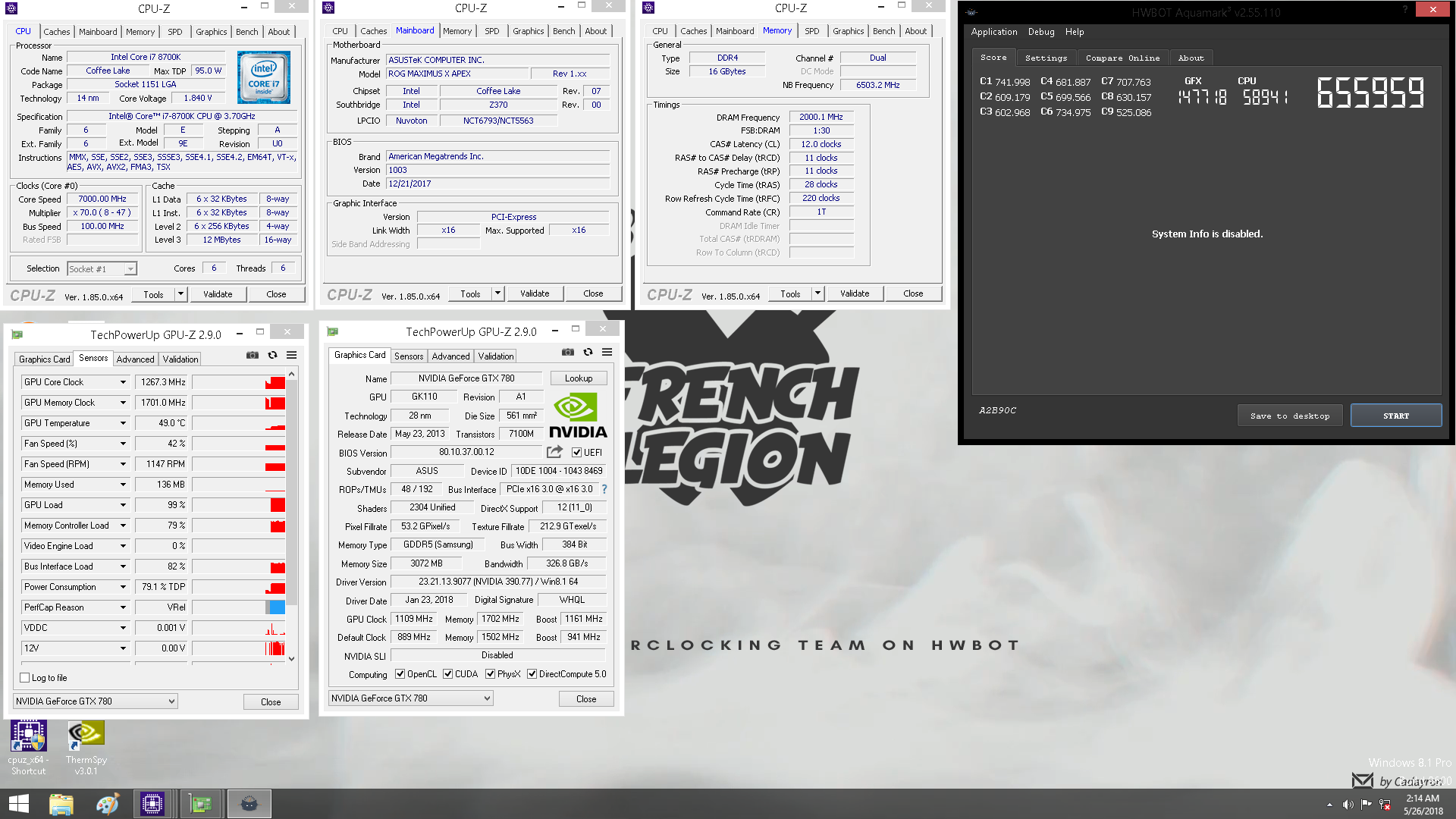Click the Lookup button in GPU-Z
The height and width of the screenshot is (819, 1456).
tap(579, 378)
